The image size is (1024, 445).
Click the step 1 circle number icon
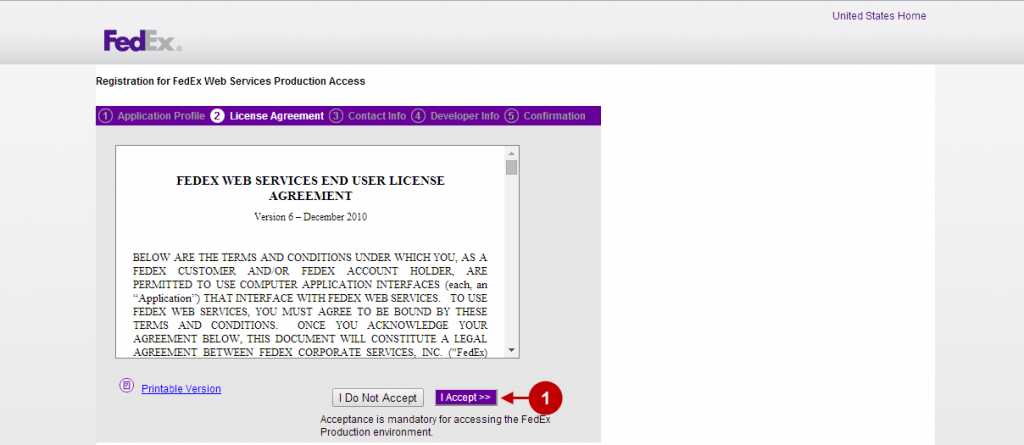(105, 116)
